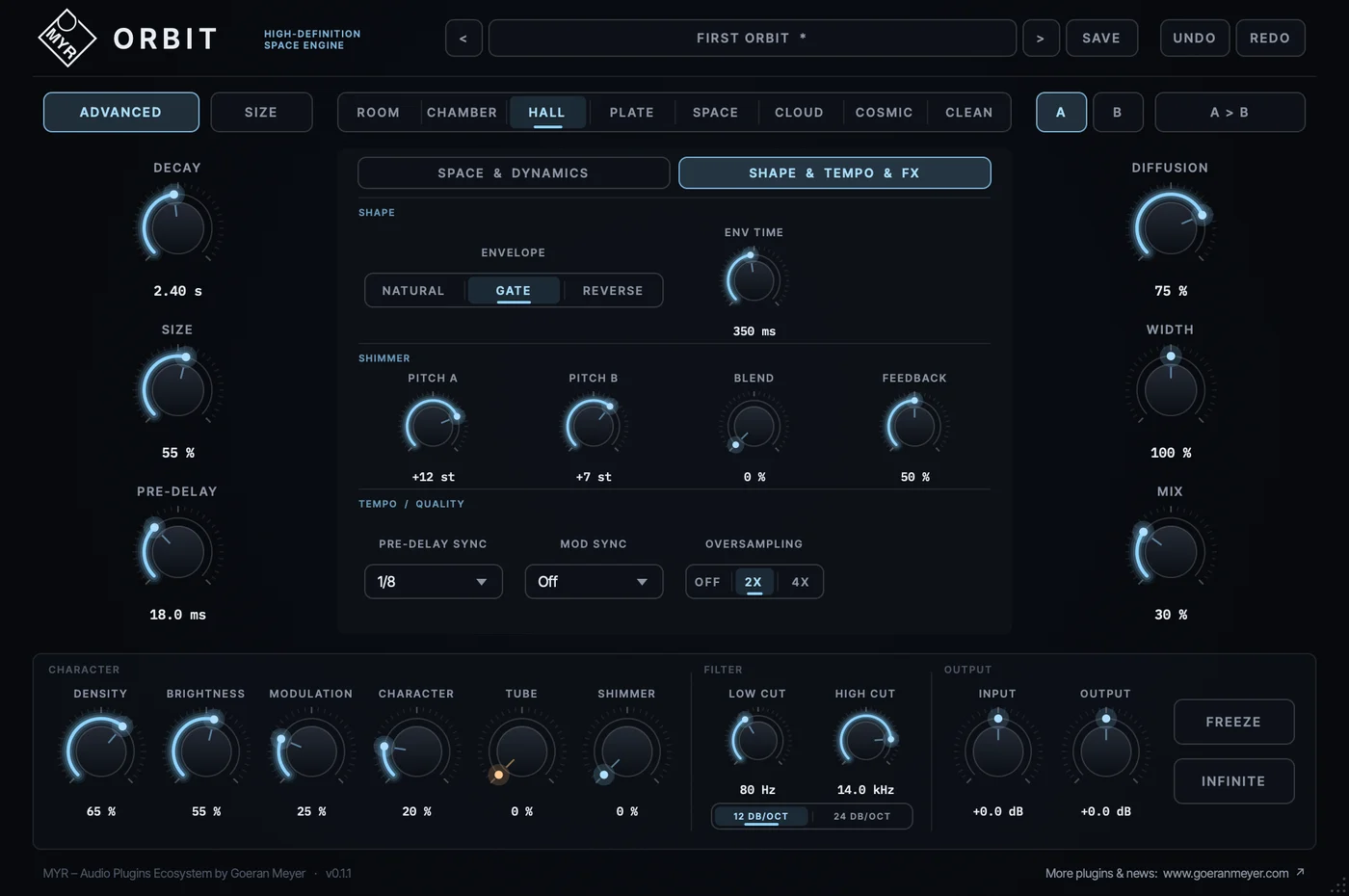Screen dimensions: 1349x896
Task: Click the bottom Shimmer knob
Action: [x=626, y=751]
